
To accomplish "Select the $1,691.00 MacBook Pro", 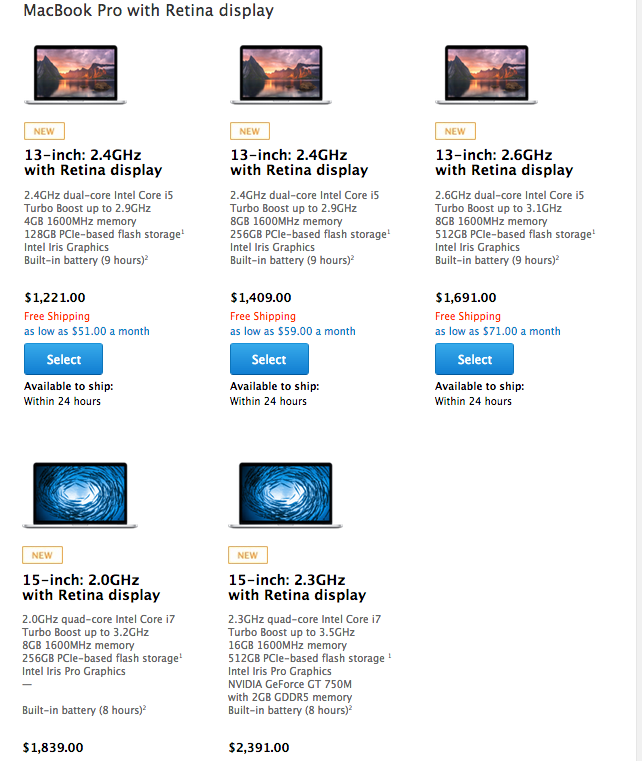I will (475, 359).
